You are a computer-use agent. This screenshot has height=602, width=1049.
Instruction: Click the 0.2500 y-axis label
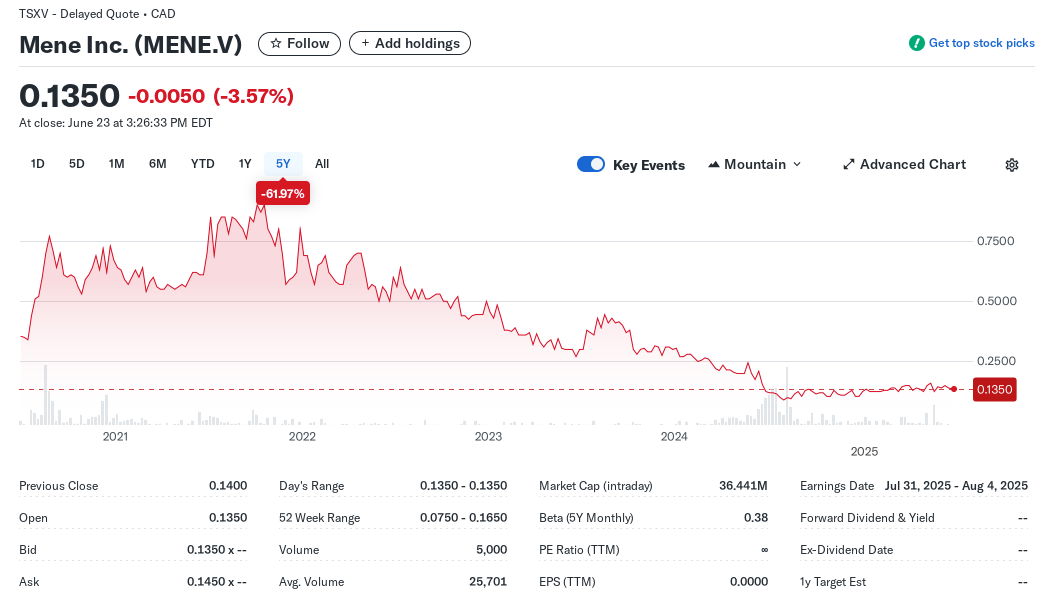[995, 361]
